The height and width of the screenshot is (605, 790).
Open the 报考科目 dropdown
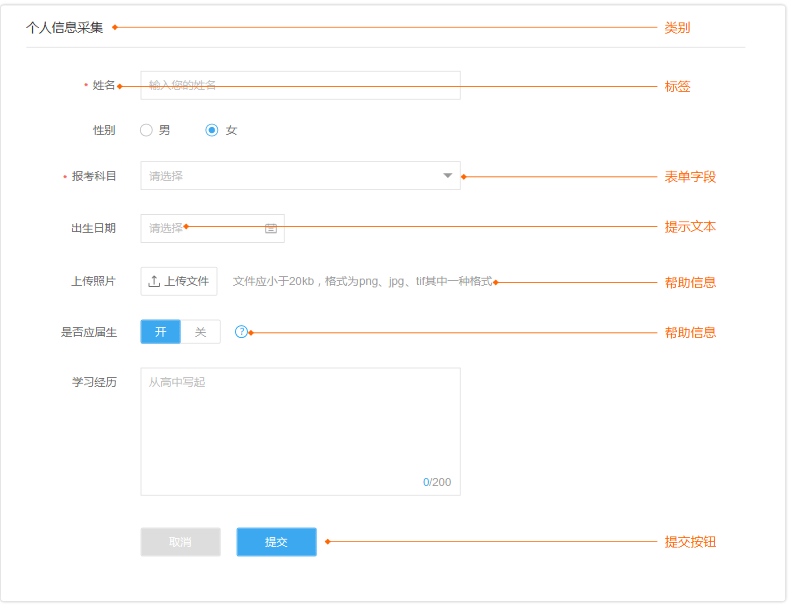pyautogui.click(x=300, y=176)
